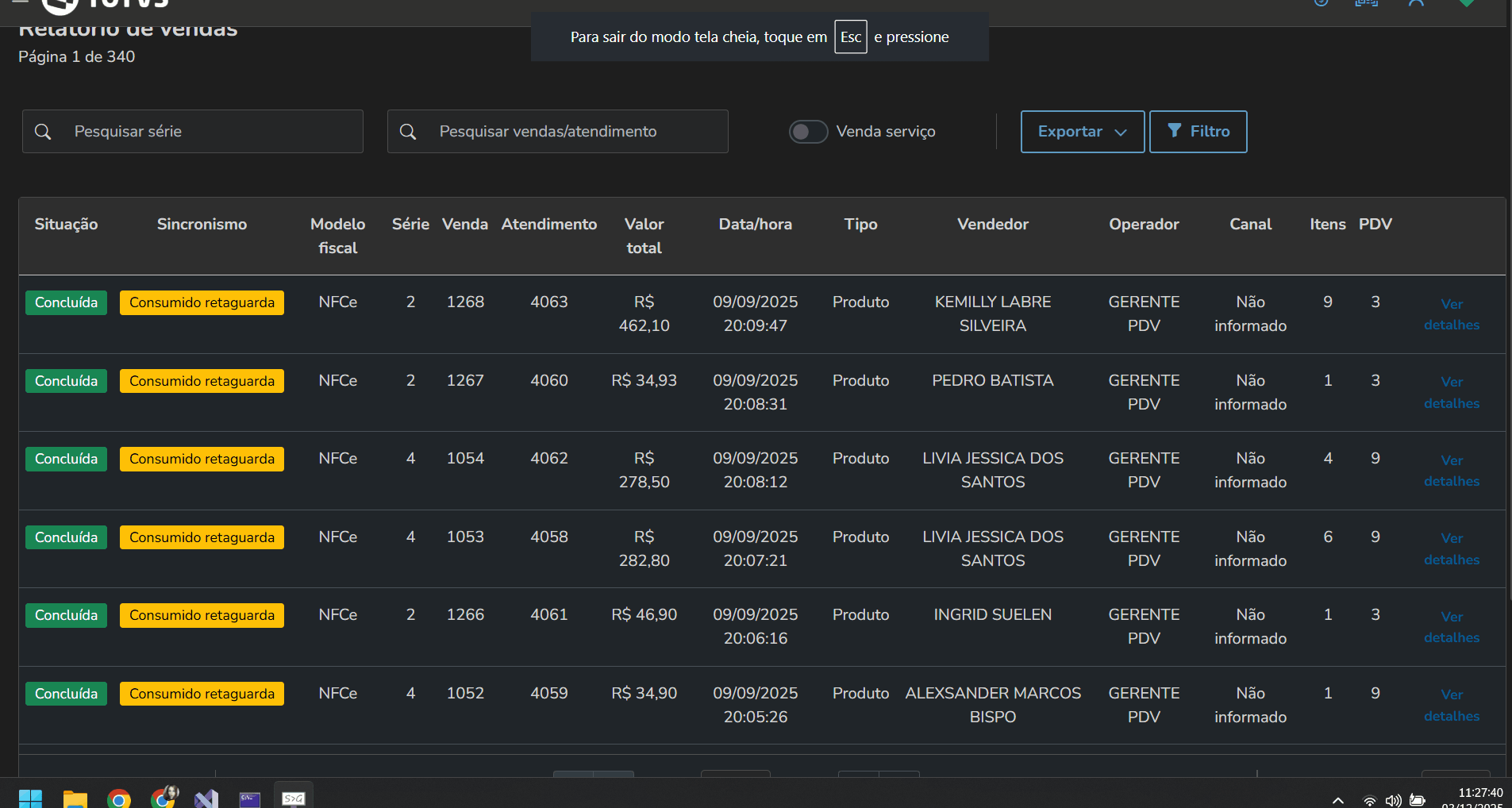
Task: View details of sale 1266
Action: click(1452, 627)
